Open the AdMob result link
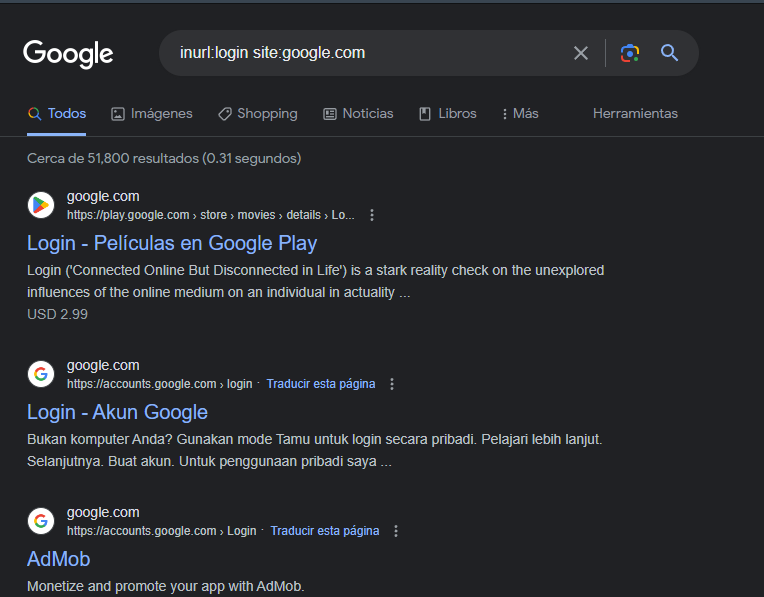 coord(58,559)
